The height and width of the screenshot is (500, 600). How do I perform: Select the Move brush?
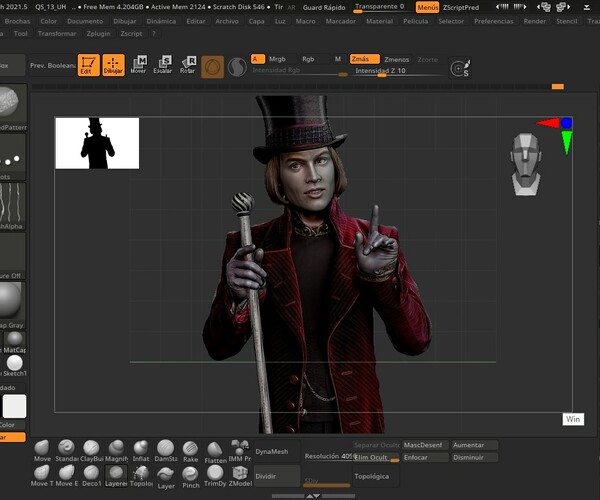click(42, 451)
